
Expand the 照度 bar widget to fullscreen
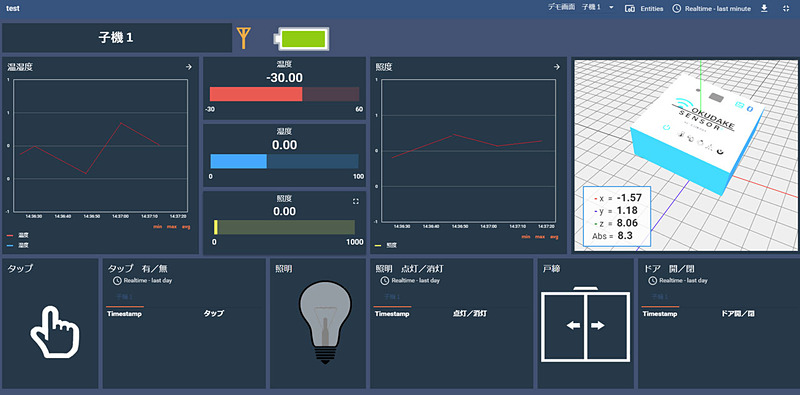point(356,202)
